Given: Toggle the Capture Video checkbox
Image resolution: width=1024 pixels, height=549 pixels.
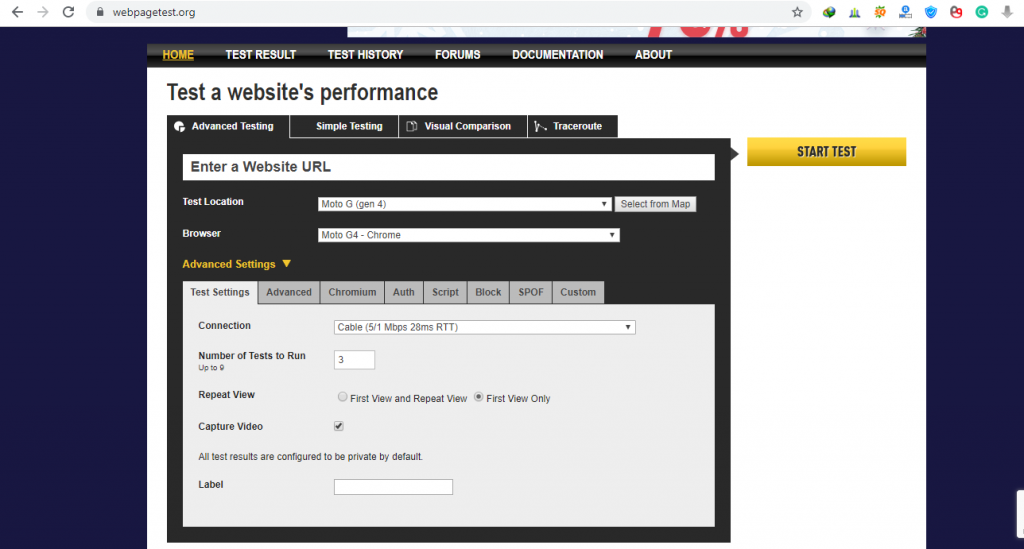Looking at the screenshot, I should [x=338, y=426].
